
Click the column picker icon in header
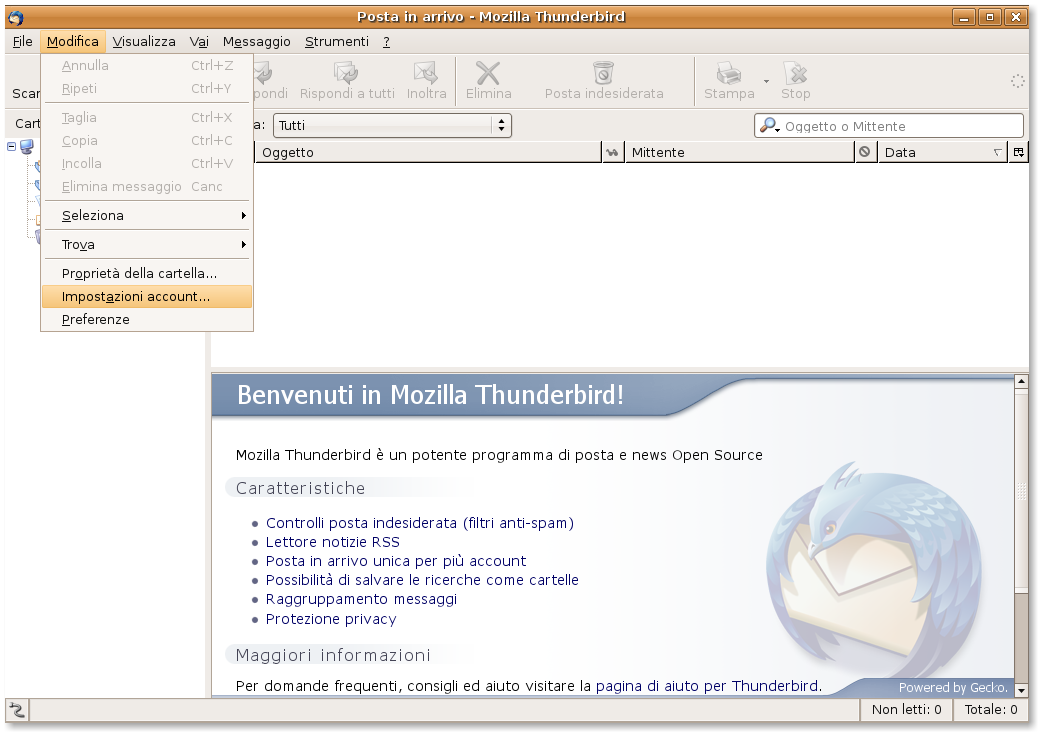(x=1018, y=152)
